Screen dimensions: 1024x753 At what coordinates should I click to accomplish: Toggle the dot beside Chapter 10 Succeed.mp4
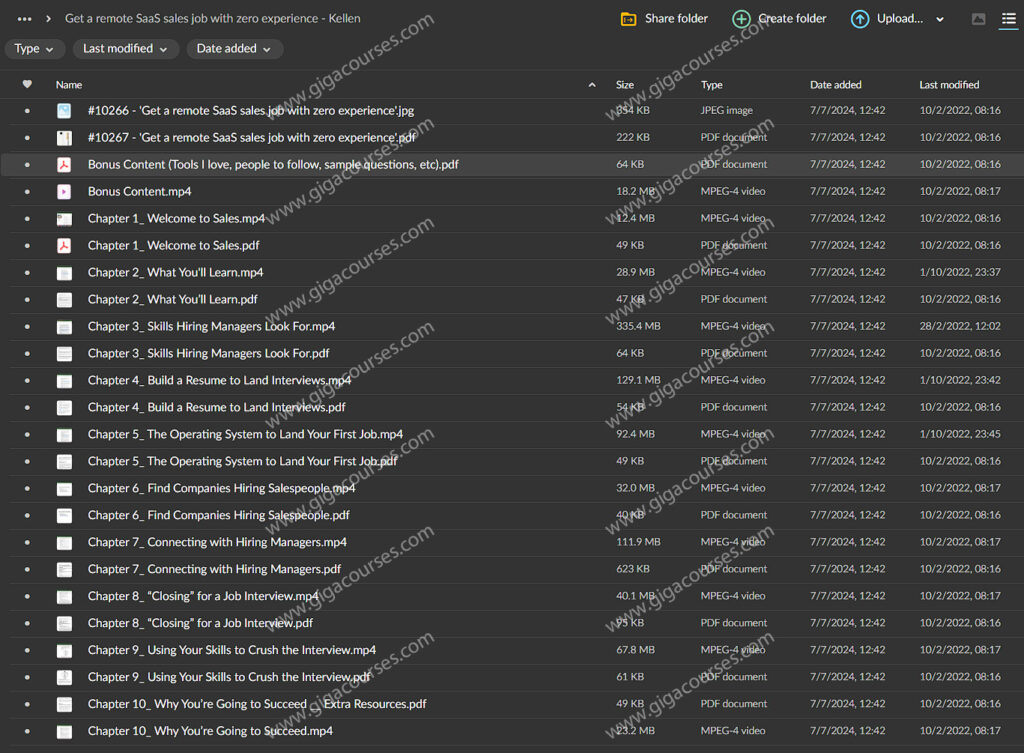click(x=27, y=732)
